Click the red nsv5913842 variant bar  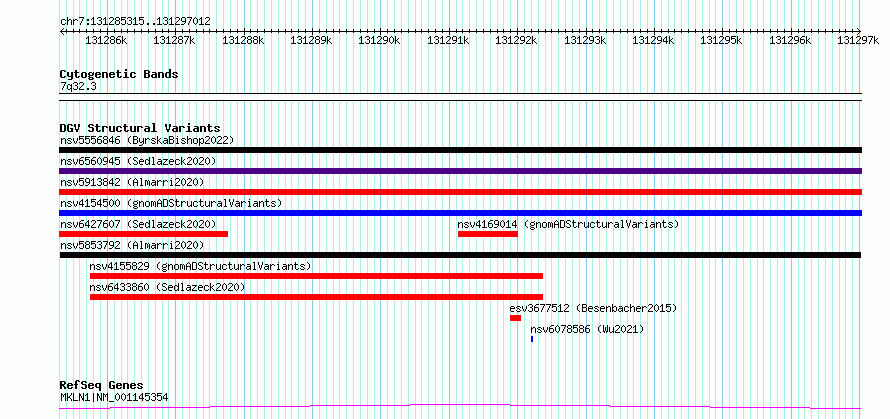(x=460, y=192)
